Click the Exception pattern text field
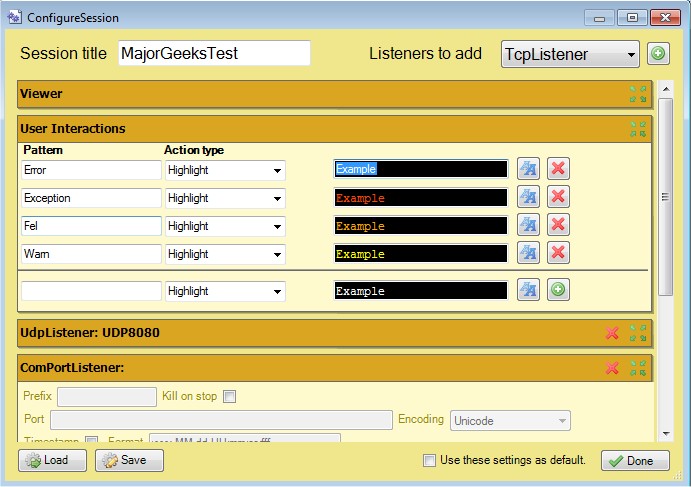 click(91, 198)
